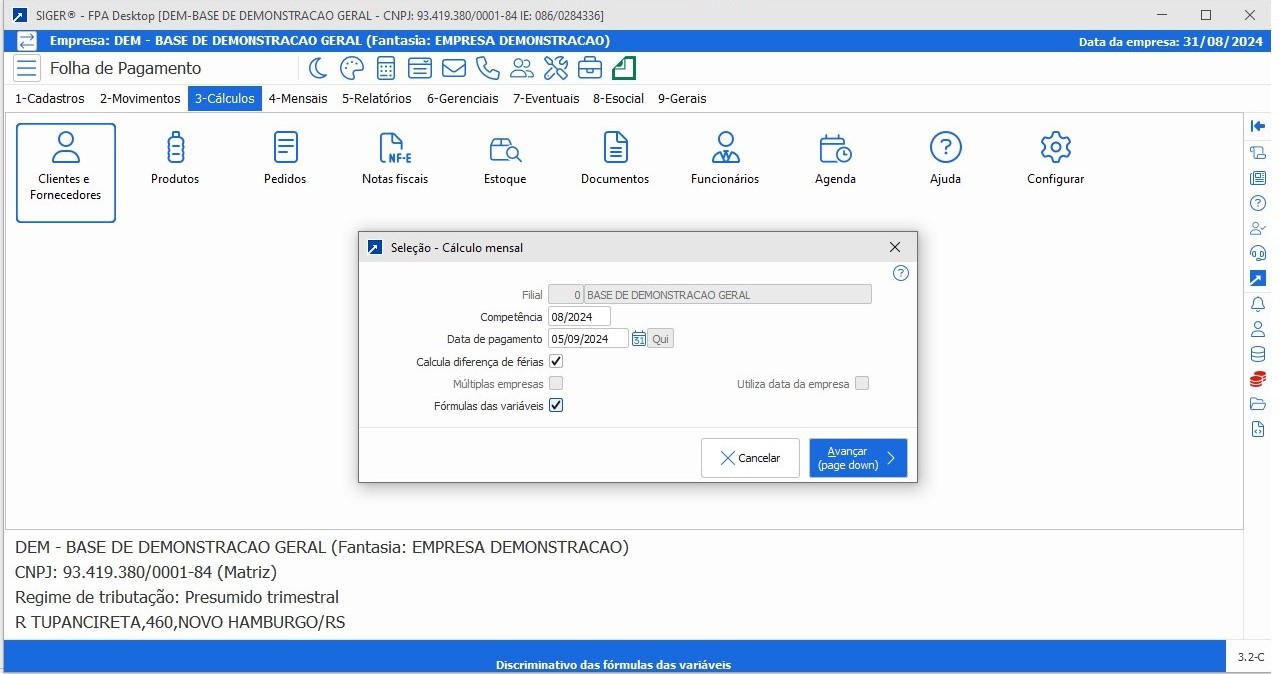Uncheck Calcula diferença de férias
This screenshot has width=1282, height=674.
click(557, 361)
